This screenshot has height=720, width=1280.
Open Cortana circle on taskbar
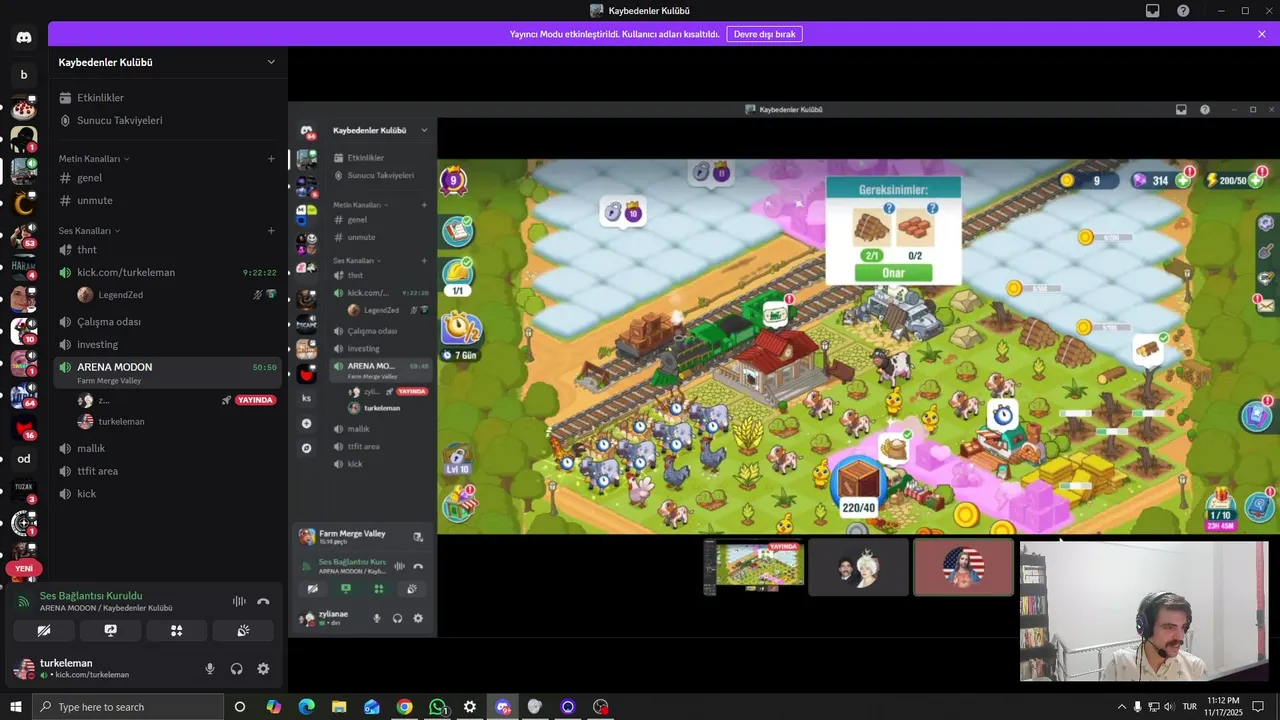(x=240, y=707)
